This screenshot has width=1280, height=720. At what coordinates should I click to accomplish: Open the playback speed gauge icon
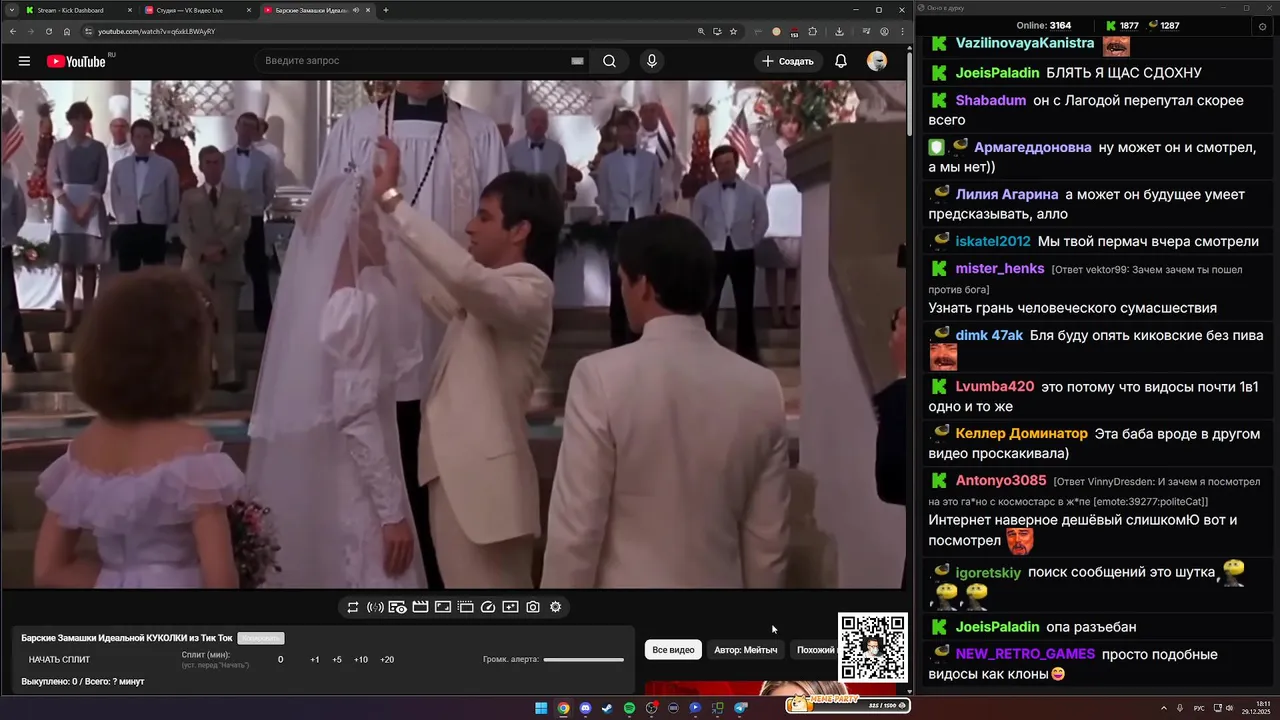pos(488,607)
